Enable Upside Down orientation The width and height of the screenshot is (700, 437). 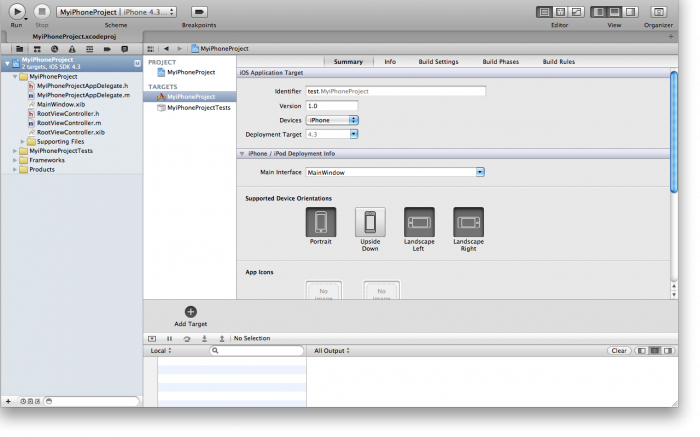coord(370,222)
